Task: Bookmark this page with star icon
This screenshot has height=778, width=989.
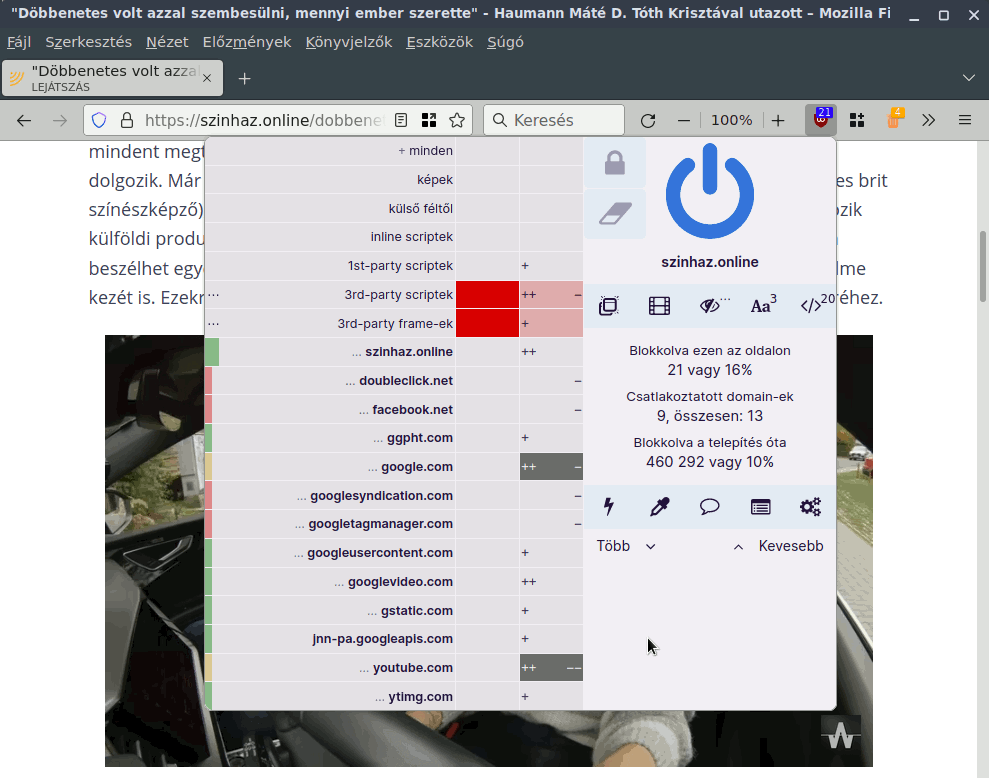Action: [x=457, y=120]
